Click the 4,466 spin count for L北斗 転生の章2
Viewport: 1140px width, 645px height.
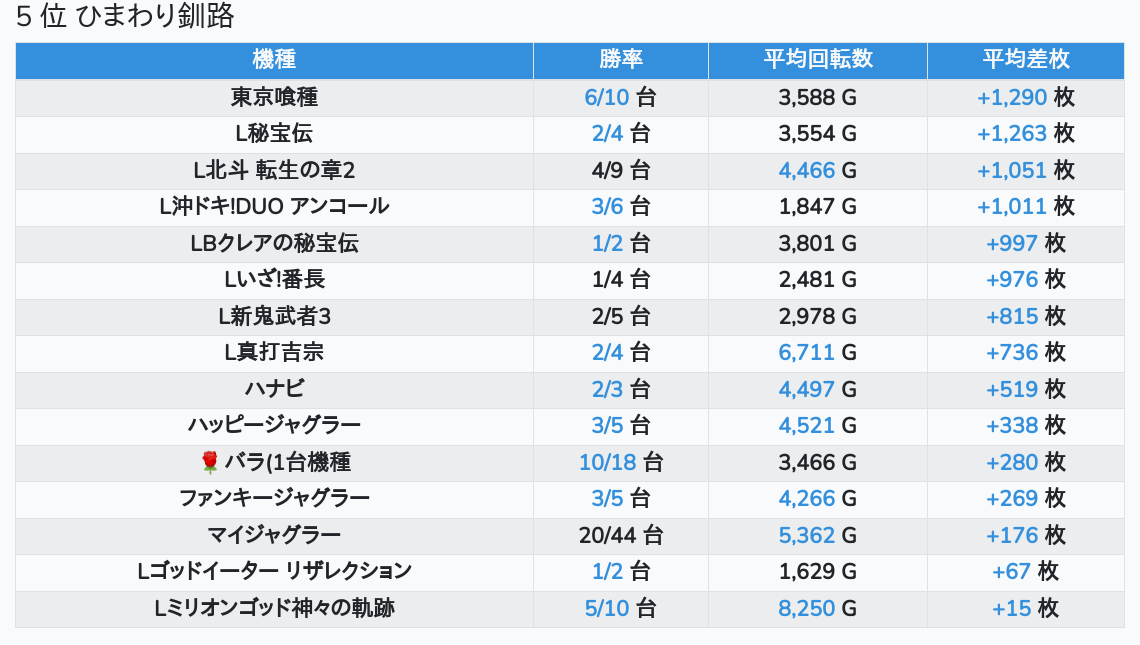point(806,170)
